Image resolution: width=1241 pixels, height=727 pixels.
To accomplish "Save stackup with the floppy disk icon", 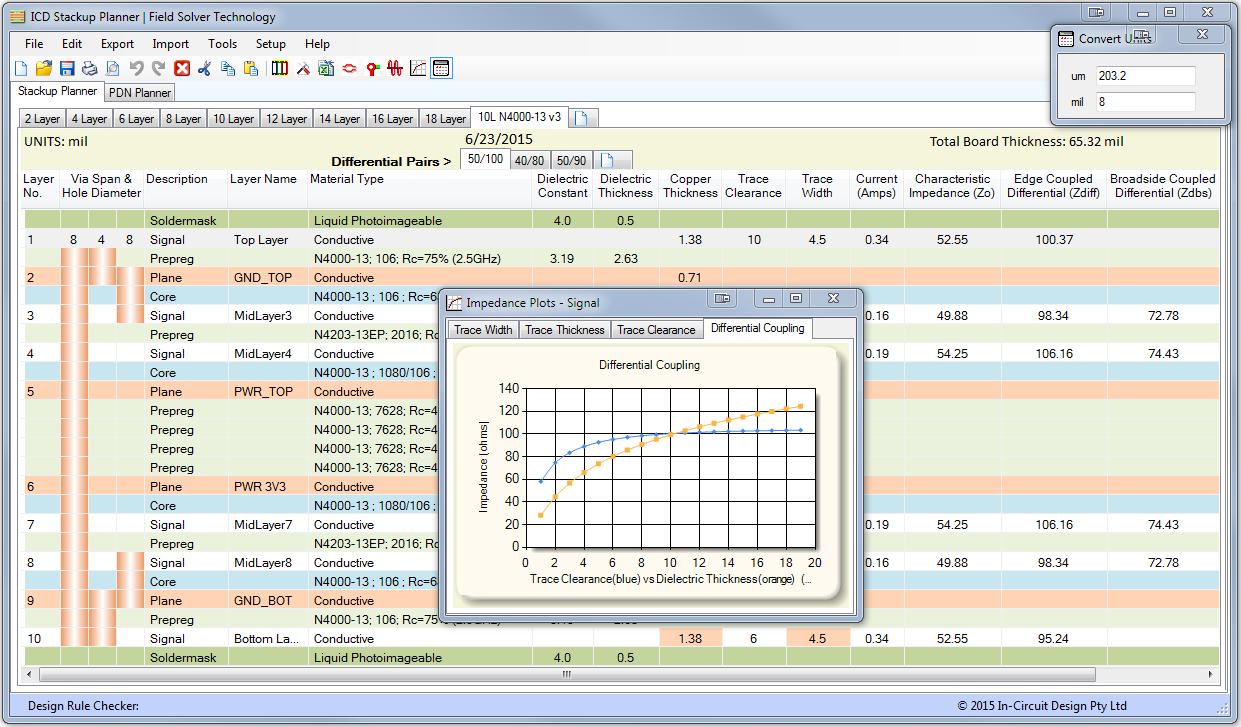I will point(67,69).
